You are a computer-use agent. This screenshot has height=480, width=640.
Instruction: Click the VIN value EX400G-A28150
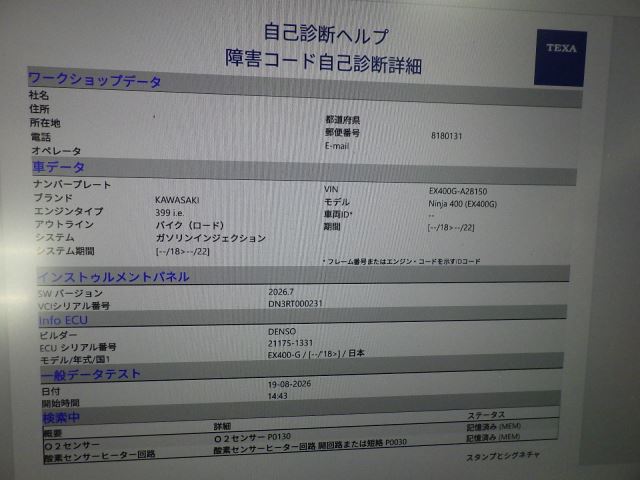pyautogui.click(x=458, y=191)
